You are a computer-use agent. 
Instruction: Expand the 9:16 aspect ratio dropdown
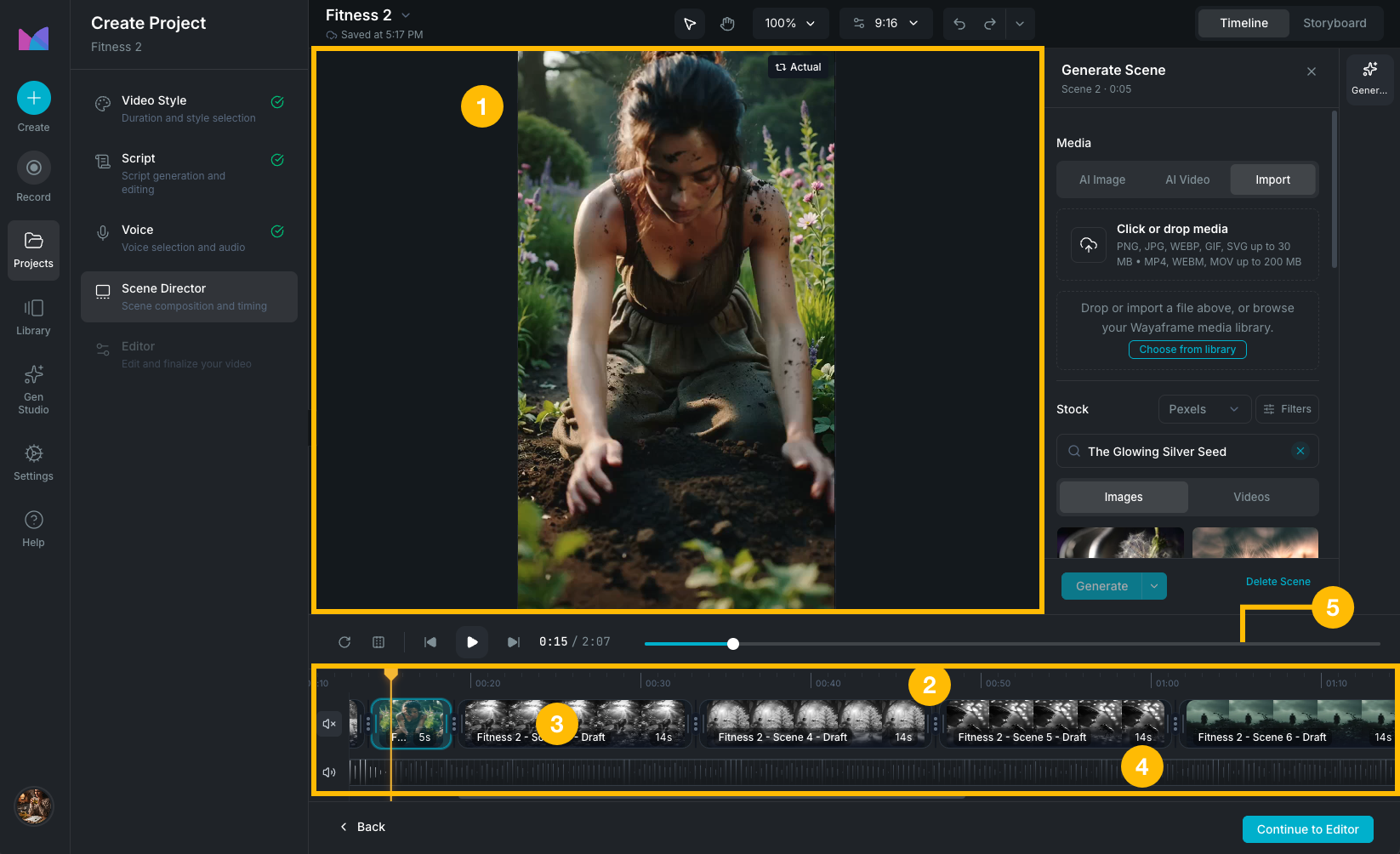click(885, 23)
